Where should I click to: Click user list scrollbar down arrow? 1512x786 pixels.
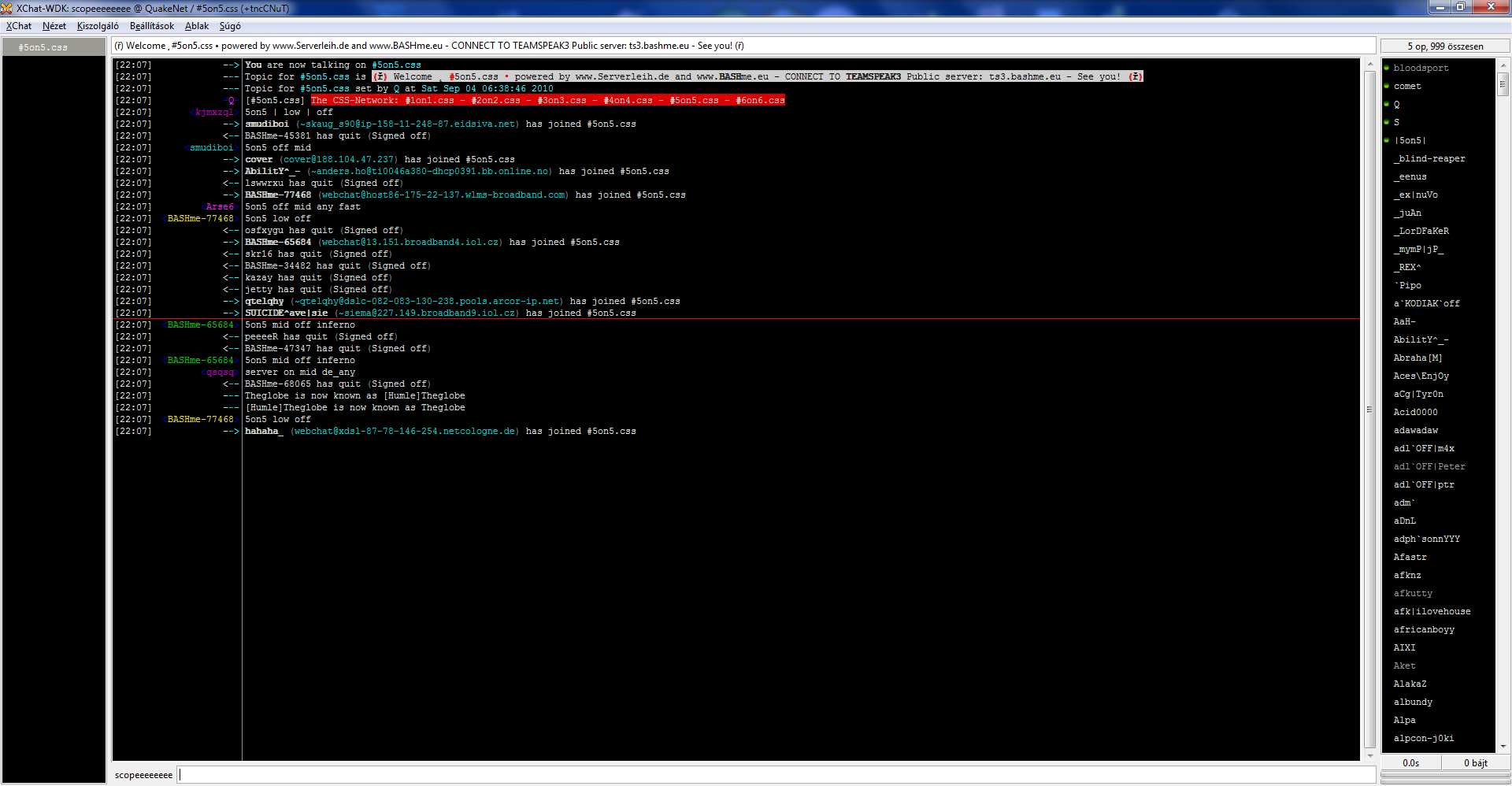coord(1503,746)
